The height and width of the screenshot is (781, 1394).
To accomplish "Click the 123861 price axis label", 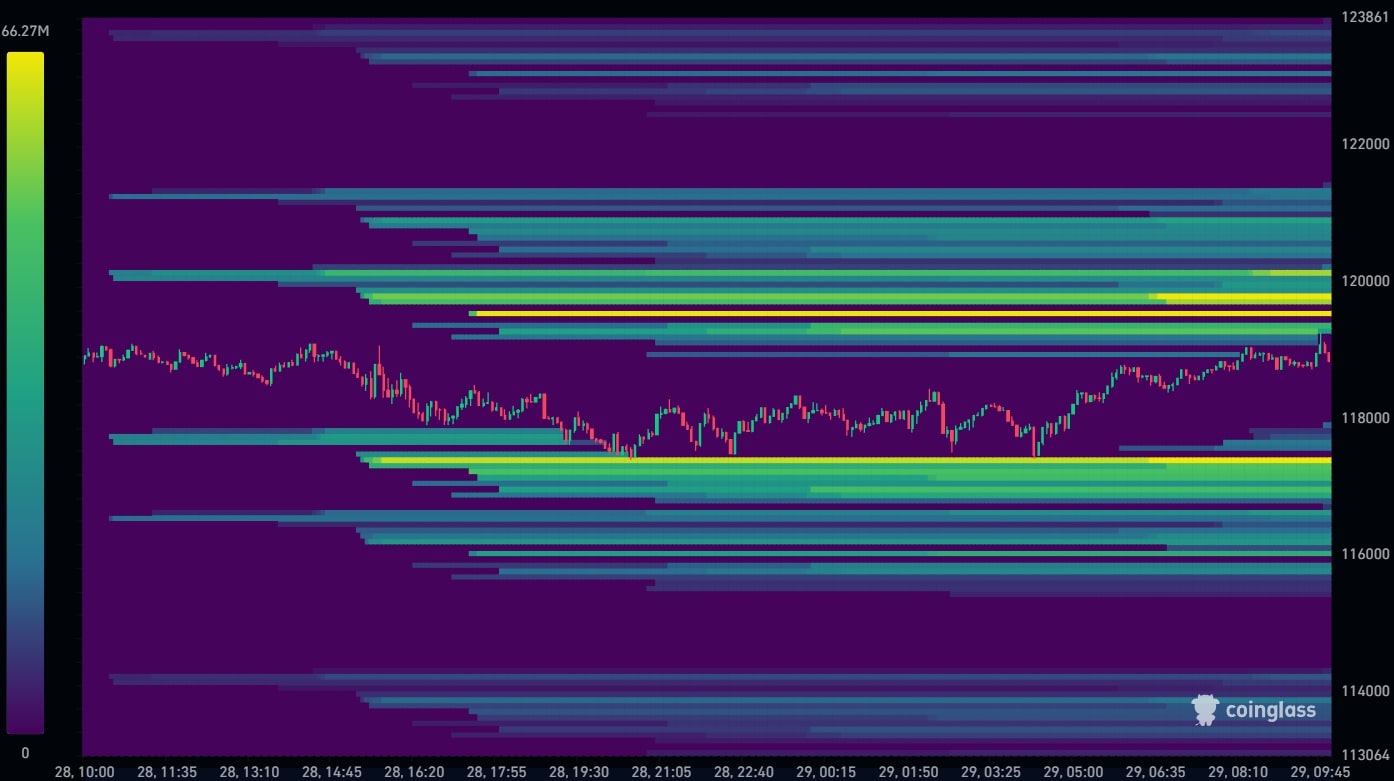I will pos(1364,17).
